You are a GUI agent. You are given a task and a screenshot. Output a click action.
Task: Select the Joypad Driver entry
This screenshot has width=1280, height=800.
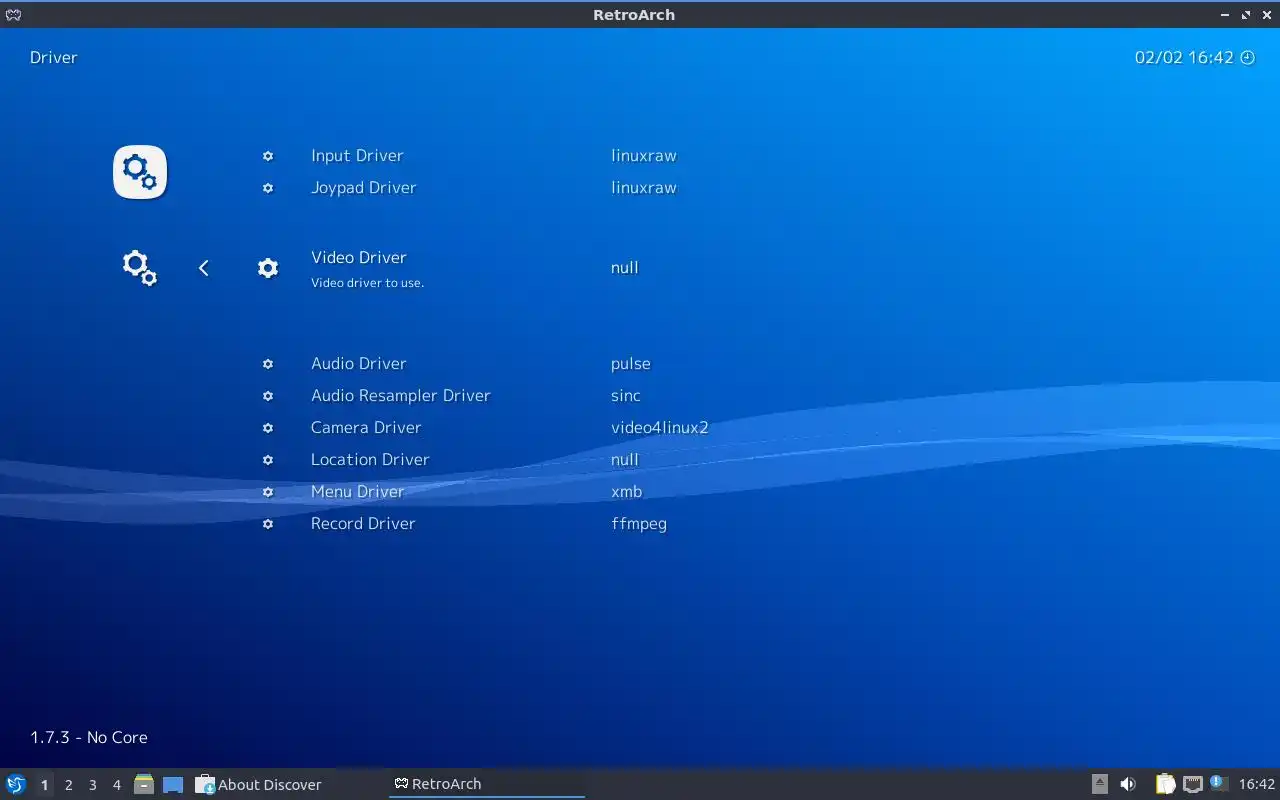pyautogui.click(x=363, y=188)
